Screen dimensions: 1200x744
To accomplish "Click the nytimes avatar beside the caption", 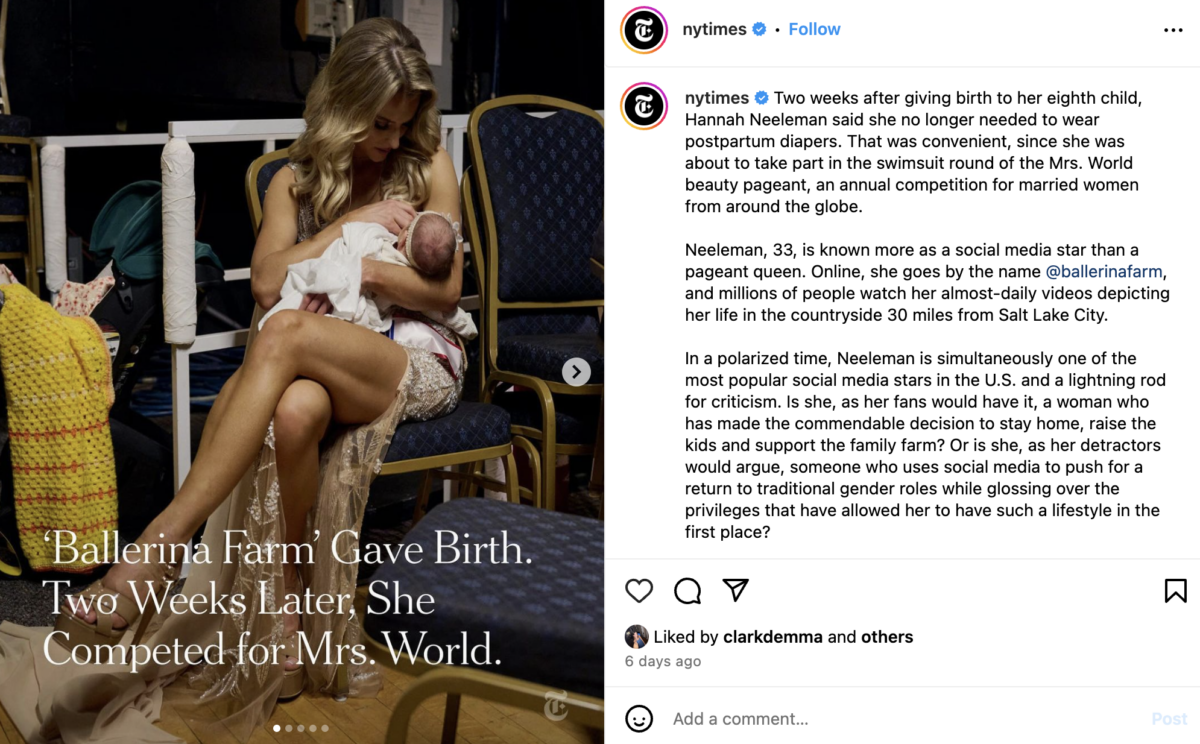I will point(644,106).
